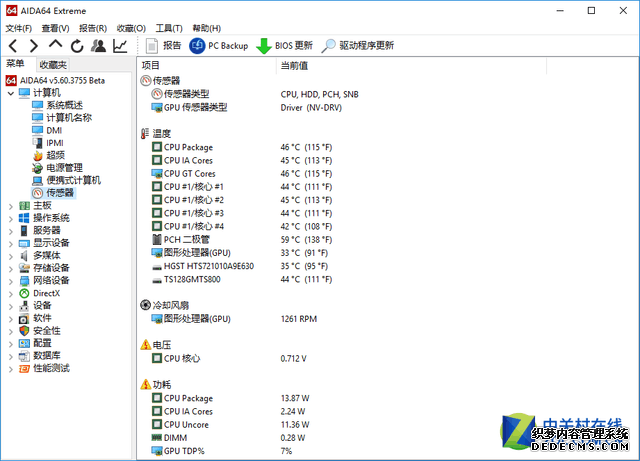Open the 文件(F) menu

click(19, 28)
